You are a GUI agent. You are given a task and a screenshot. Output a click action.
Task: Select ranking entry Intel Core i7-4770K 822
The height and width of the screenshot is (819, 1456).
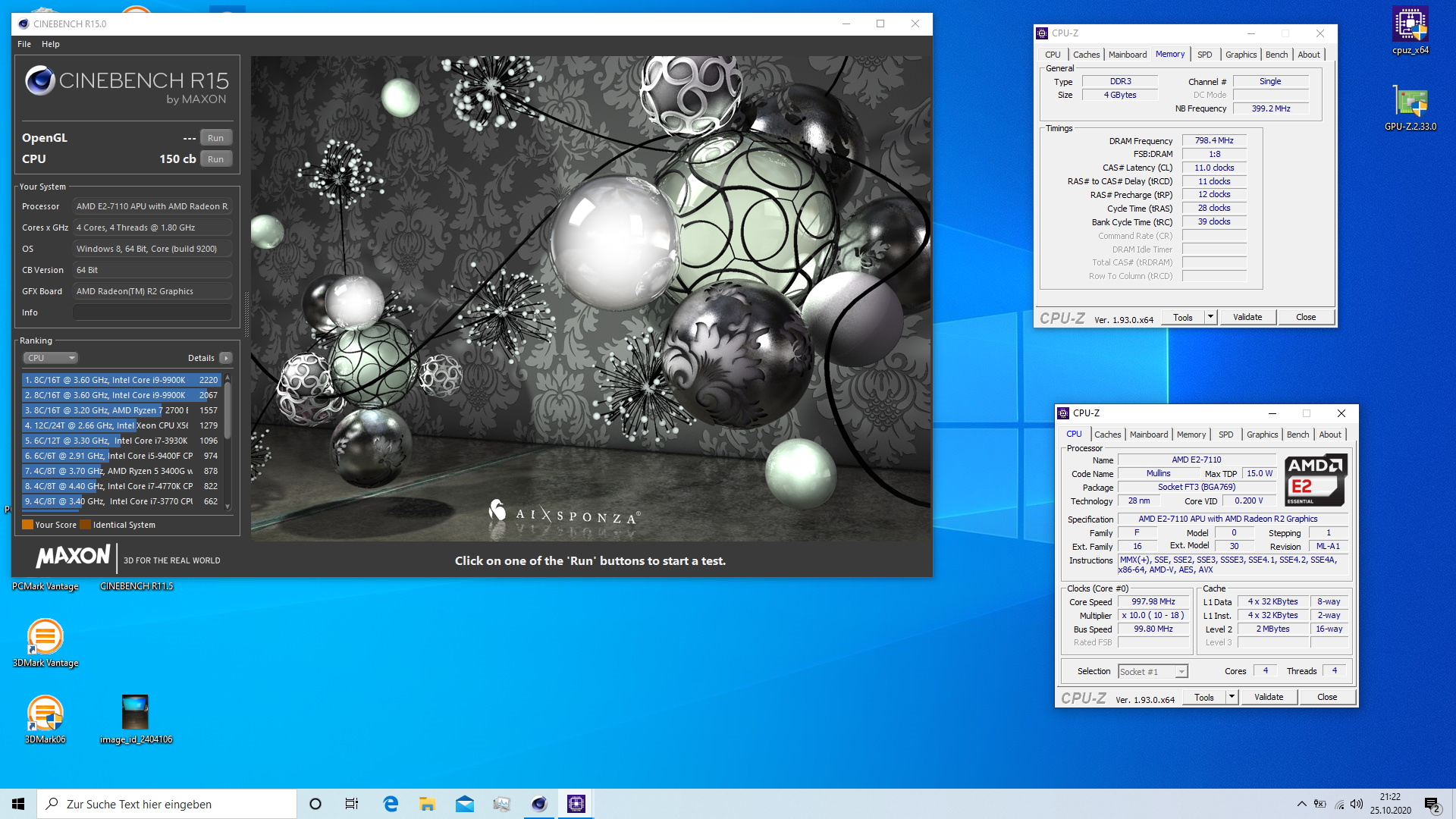(x=121, y=486)
